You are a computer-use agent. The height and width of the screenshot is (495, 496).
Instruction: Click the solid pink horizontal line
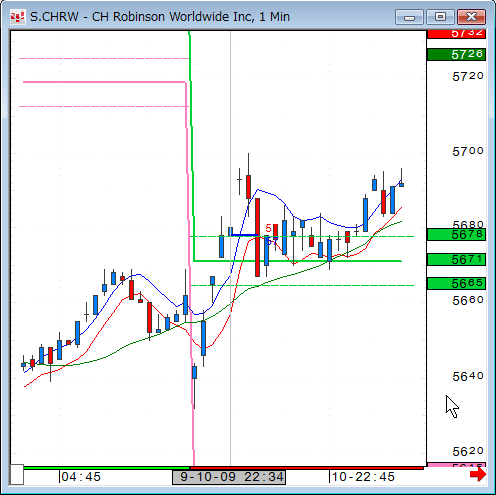coord(104,82)
